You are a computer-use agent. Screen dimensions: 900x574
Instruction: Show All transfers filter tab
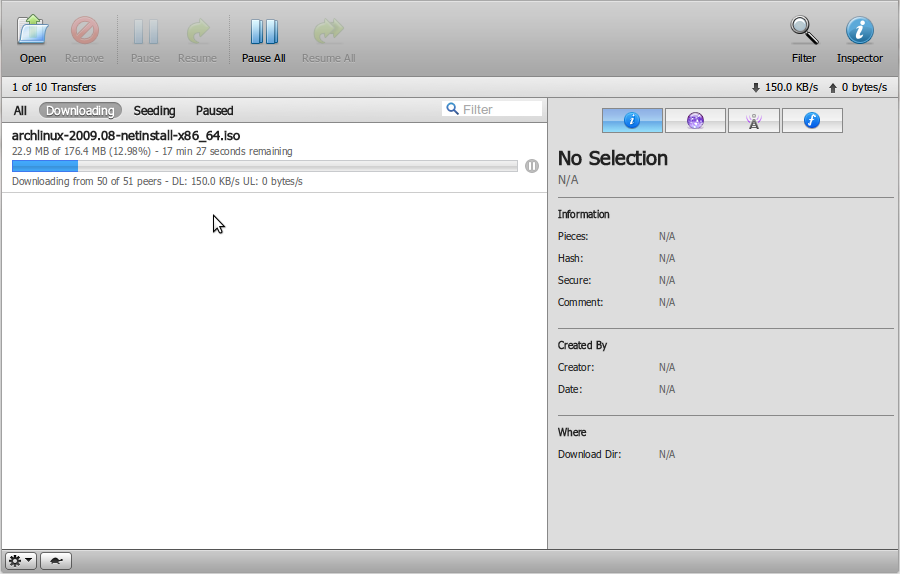[20, 111]
